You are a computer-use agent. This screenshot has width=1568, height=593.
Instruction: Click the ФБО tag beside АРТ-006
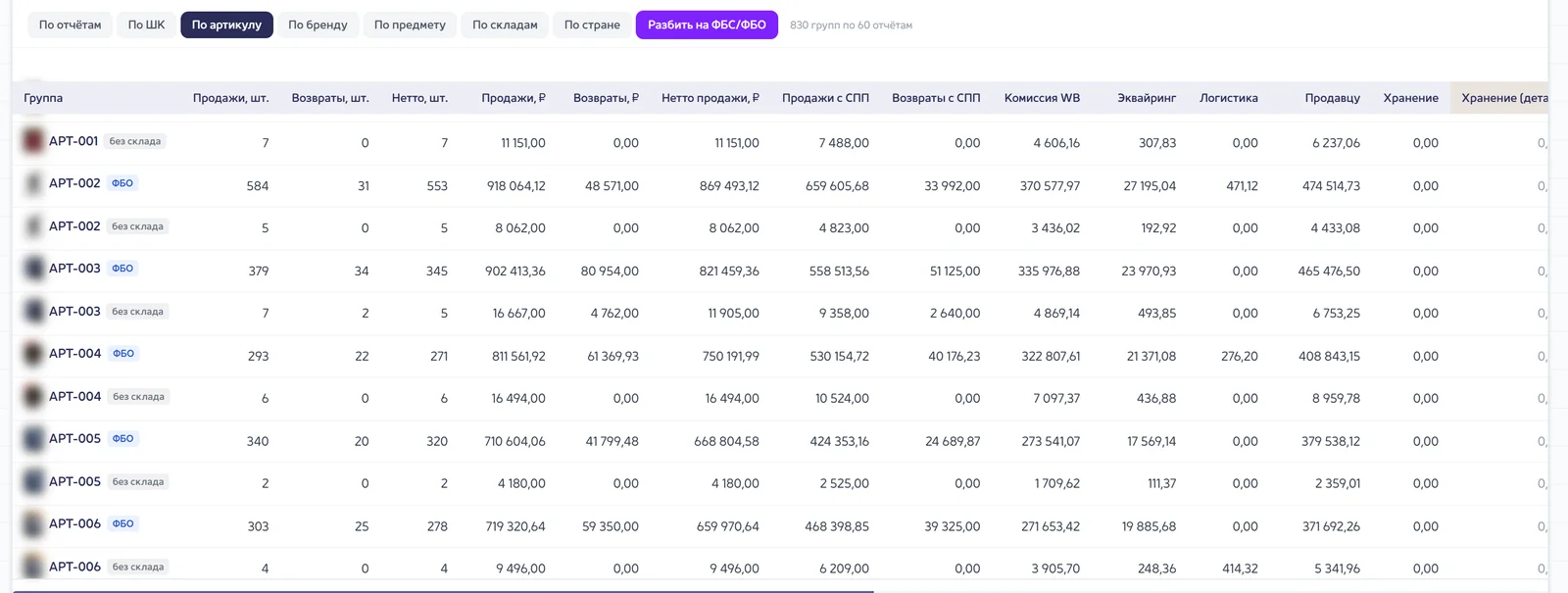(122, 524)
